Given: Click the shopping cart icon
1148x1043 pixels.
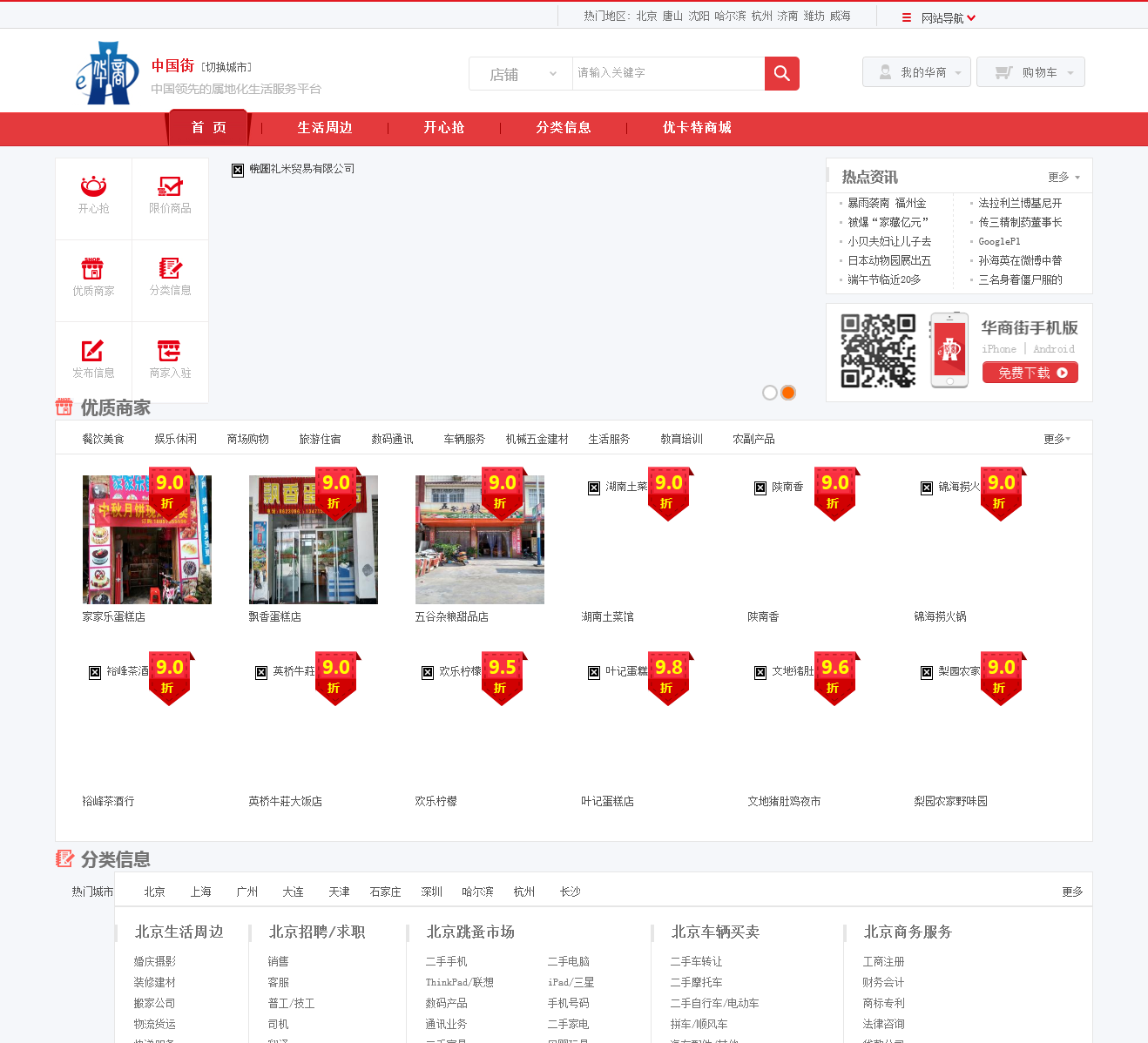Looking at the screenshot, I should (1003, 72).
